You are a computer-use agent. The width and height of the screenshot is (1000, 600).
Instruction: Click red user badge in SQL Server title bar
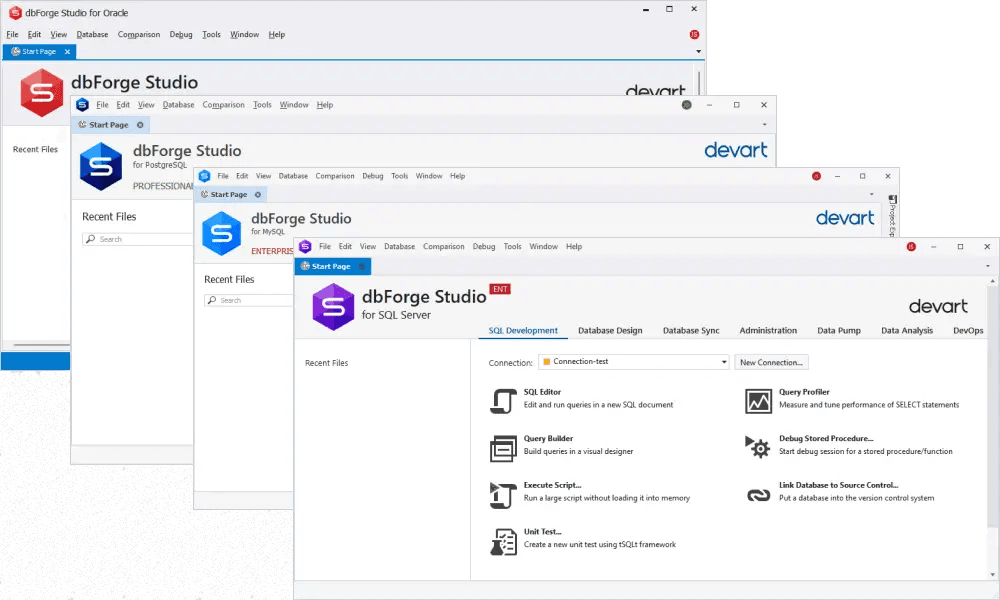(911, 247)
